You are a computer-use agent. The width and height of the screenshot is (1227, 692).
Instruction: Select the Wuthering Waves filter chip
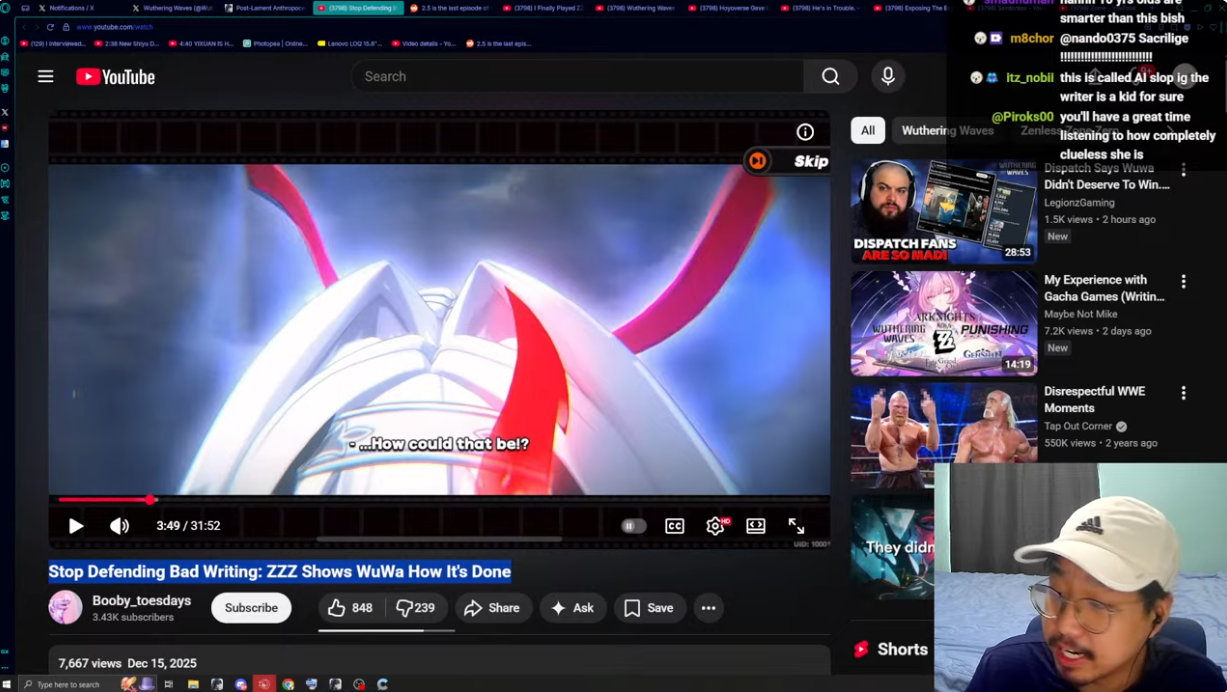(x=948, y=130)
